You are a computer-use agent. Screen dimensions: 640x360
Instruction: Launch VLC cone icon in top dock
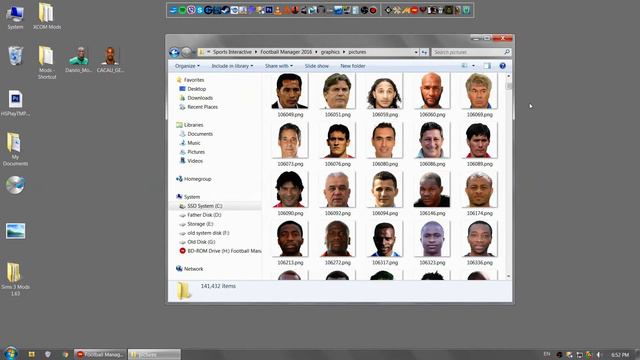point(278,10)
